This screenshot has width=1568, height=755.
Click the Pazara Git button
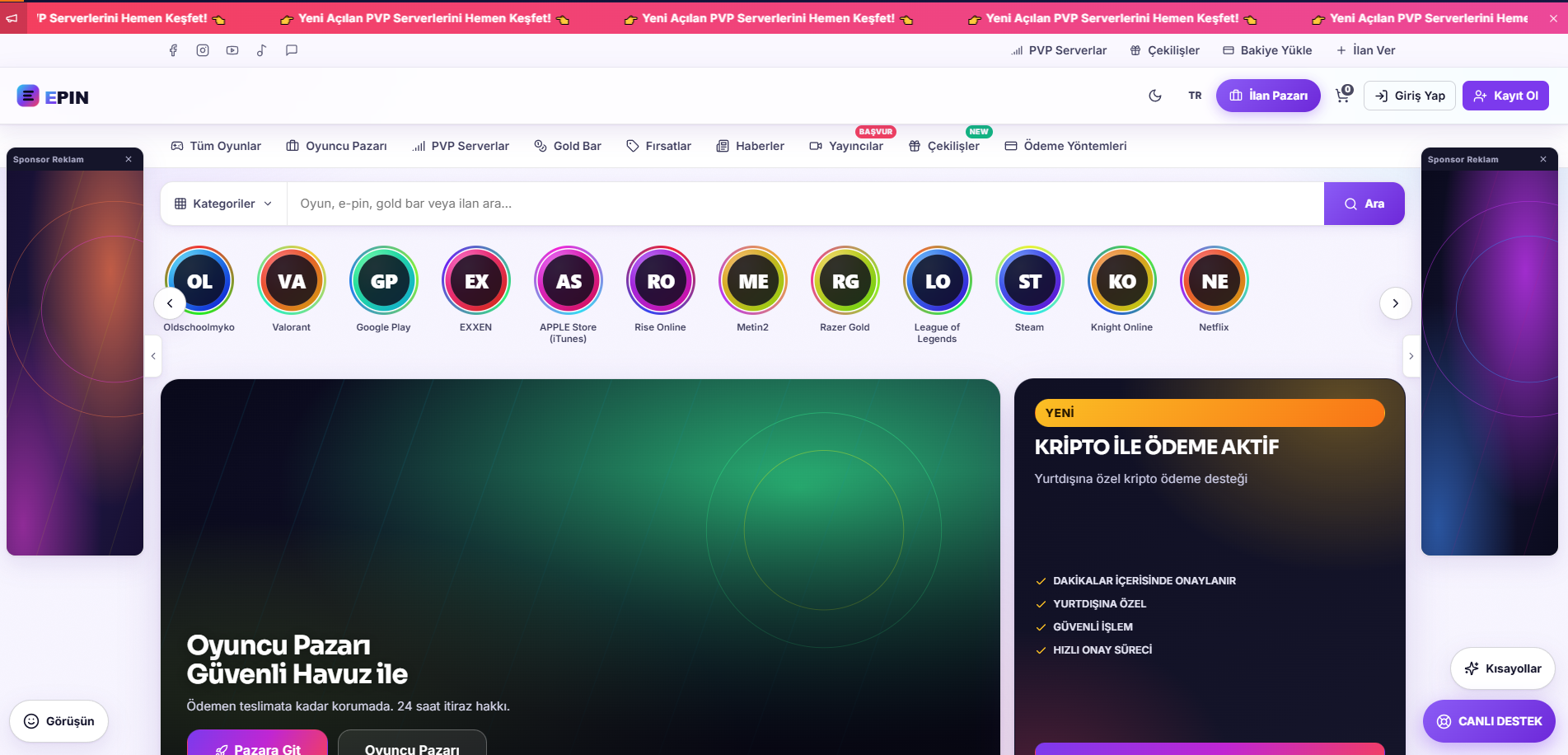[x=257, y=744]
